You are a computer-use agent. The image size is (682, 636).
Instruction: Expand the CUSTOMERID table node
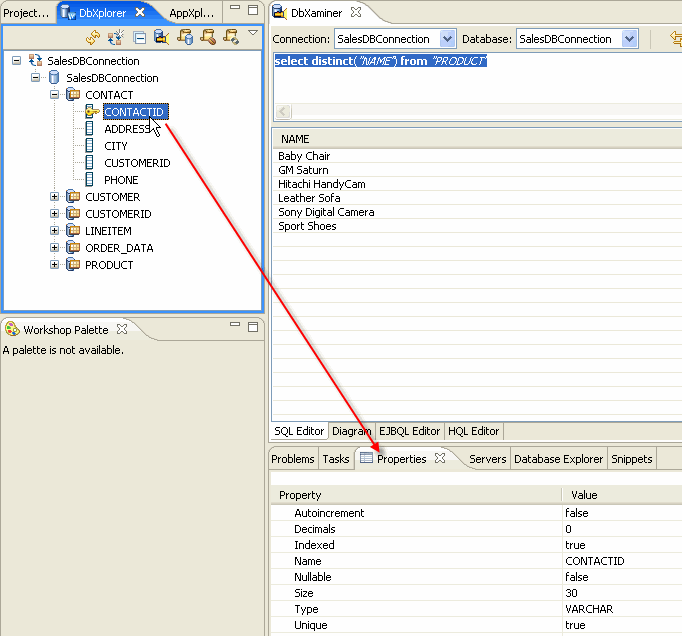[x=54, y=214]
